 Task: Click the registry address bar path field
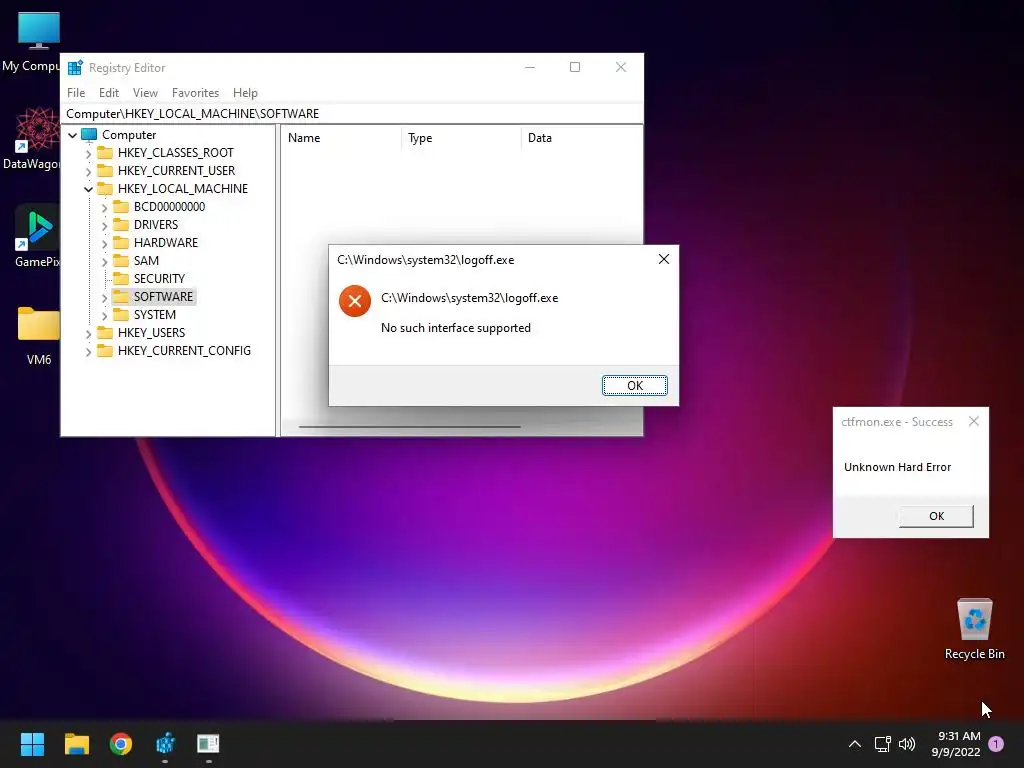[351, 114]
